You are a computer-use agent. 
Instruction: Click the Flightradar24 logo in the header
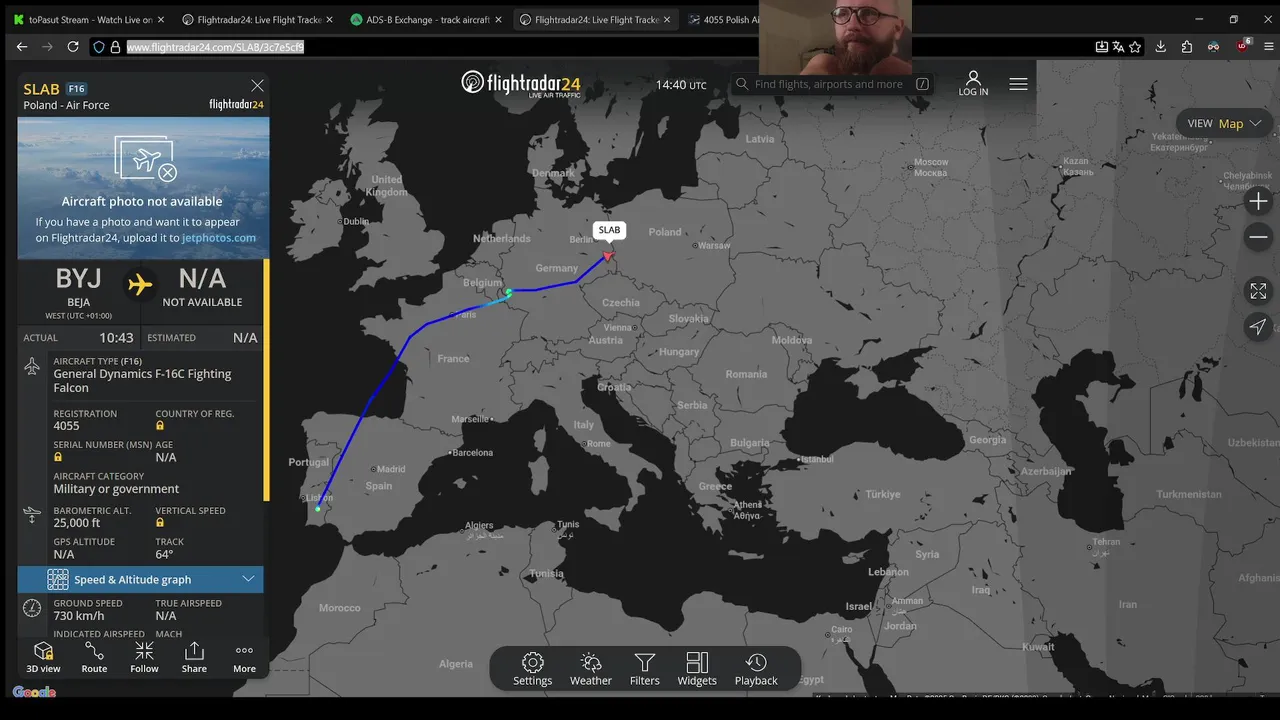tap(520, 84)
